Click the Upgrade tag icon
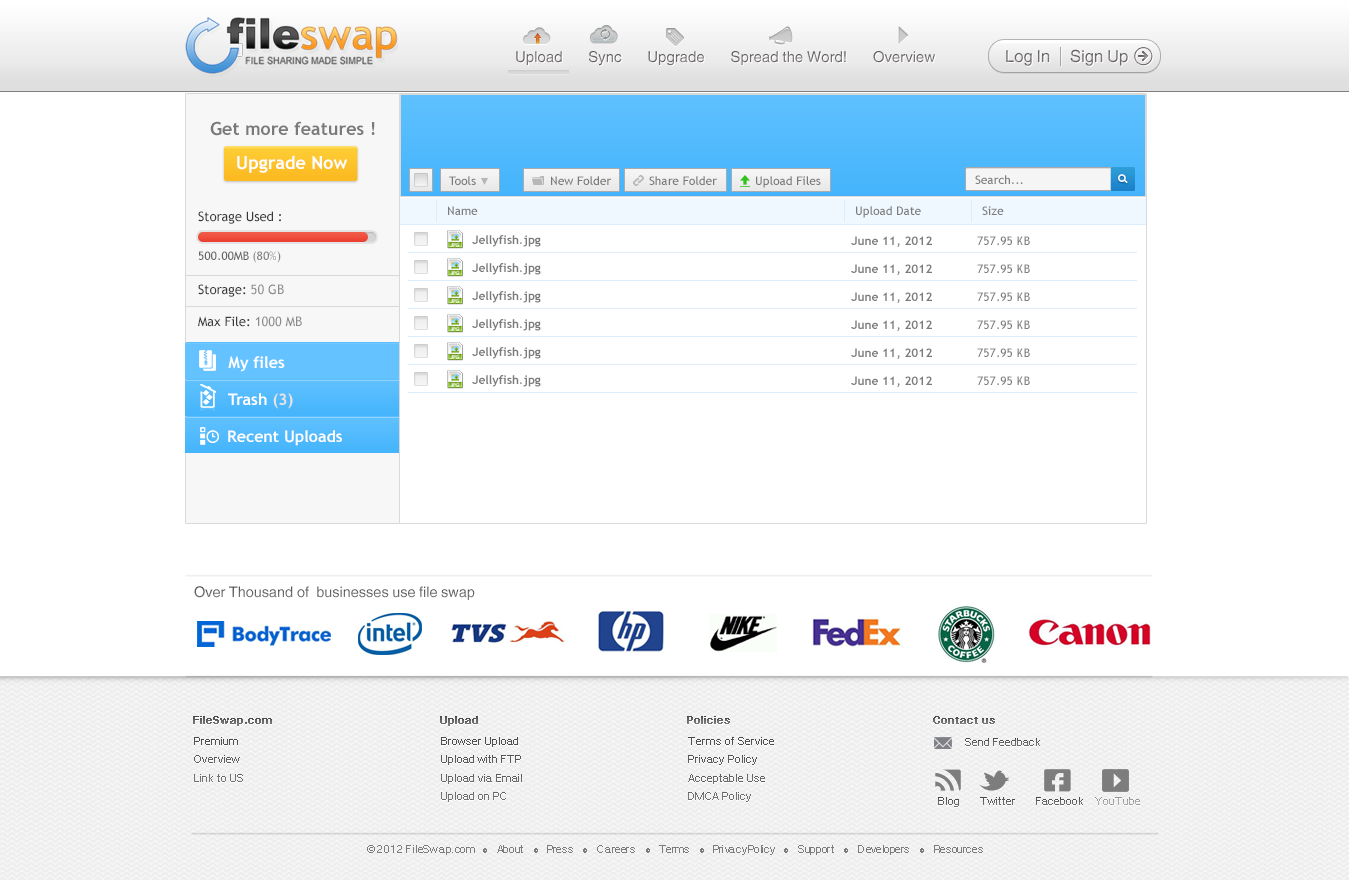 675,37
